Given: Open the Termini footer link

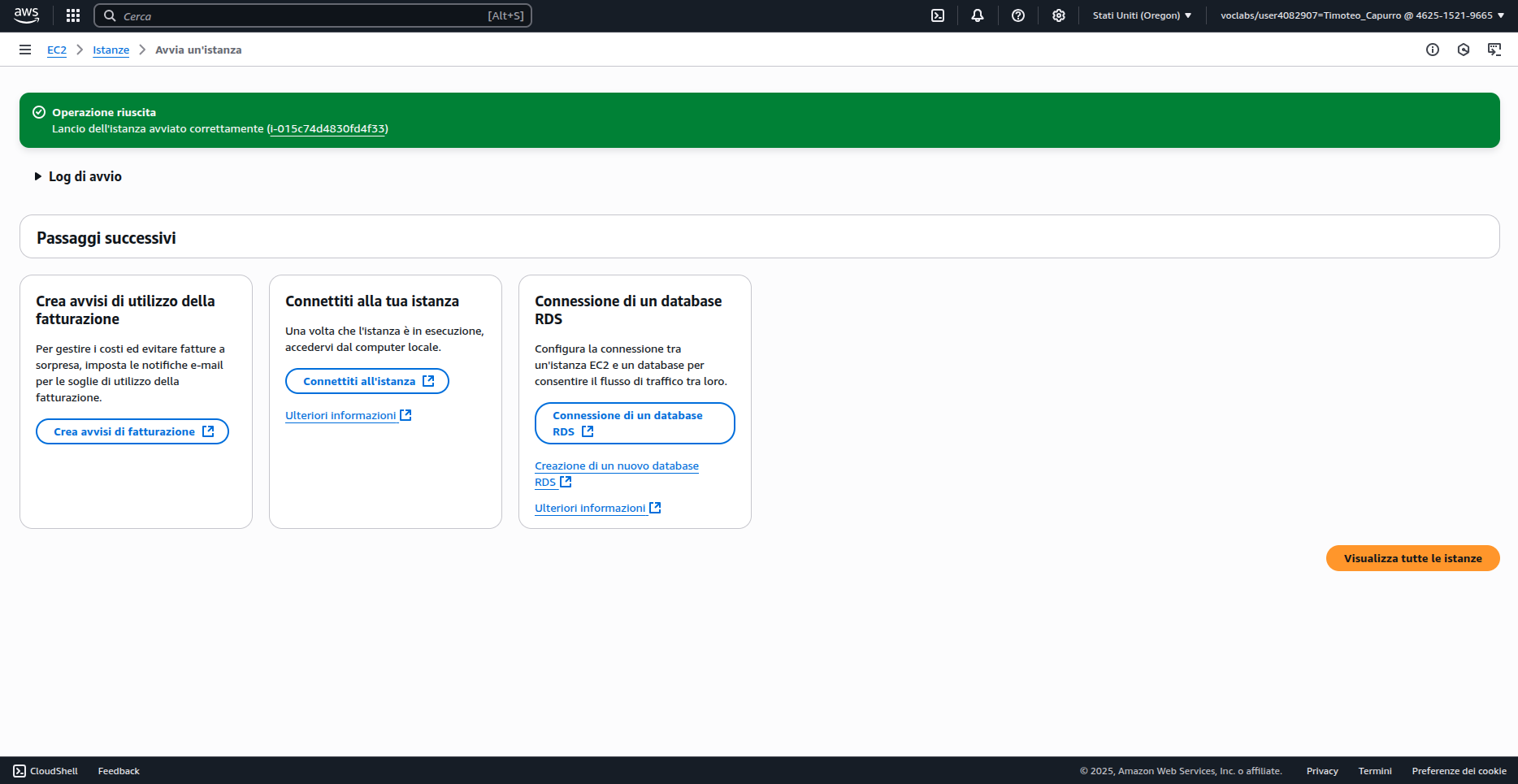Looking at the screenshot, I should 1375,771.
